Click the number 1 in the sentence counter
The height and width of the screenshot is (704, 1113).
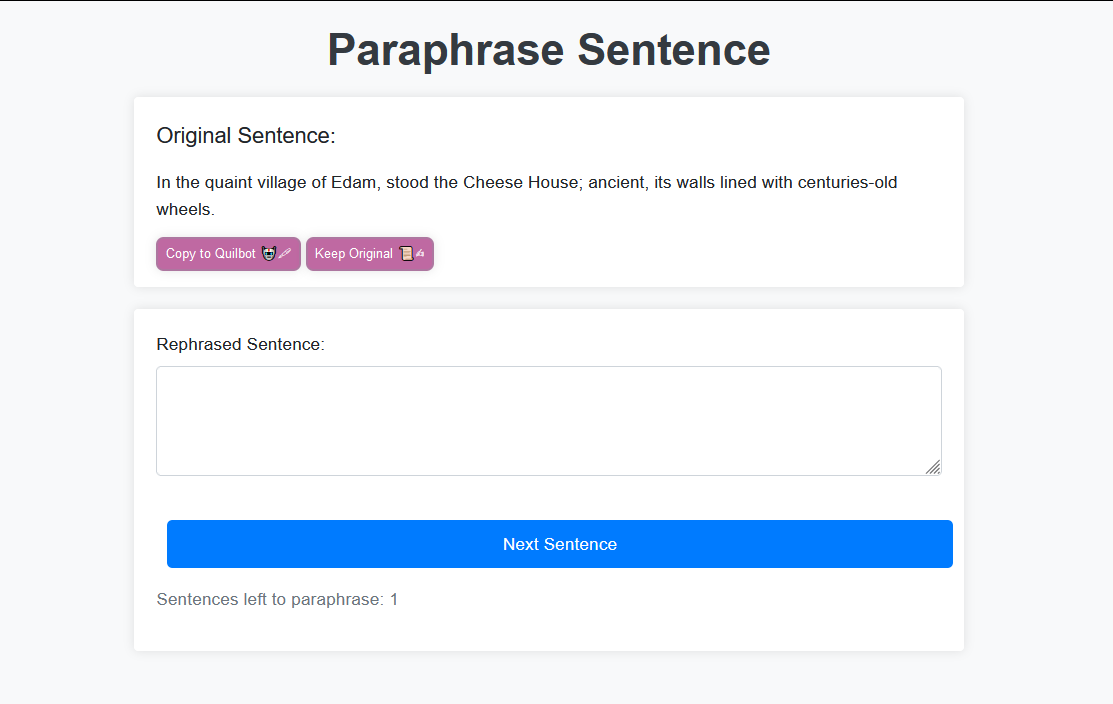click(393, 599)
